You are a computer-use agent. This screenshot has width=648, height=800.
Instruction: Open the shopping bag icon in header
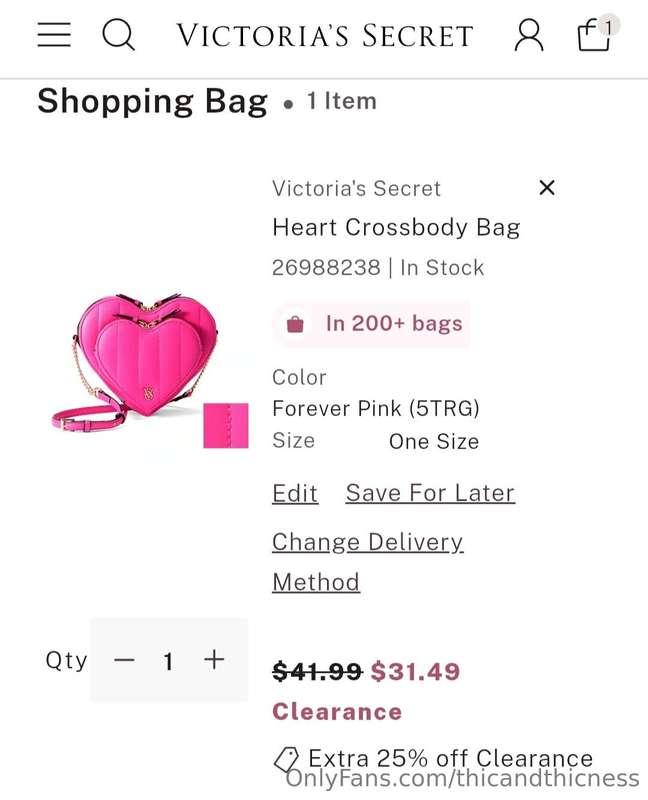point(594,35)
